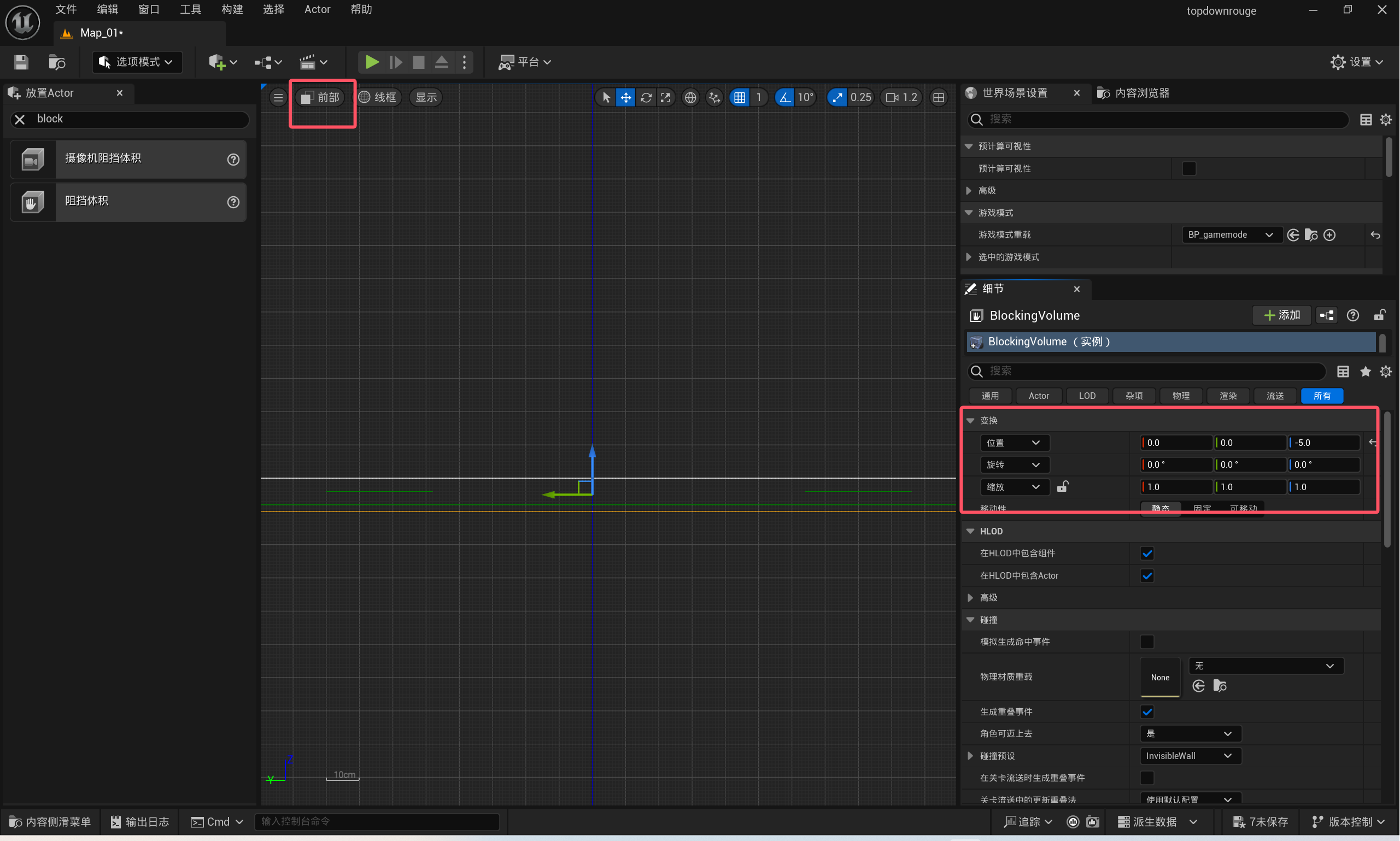
Task: Open the cinematics clapperboard menu
Action: coord(313,62)
